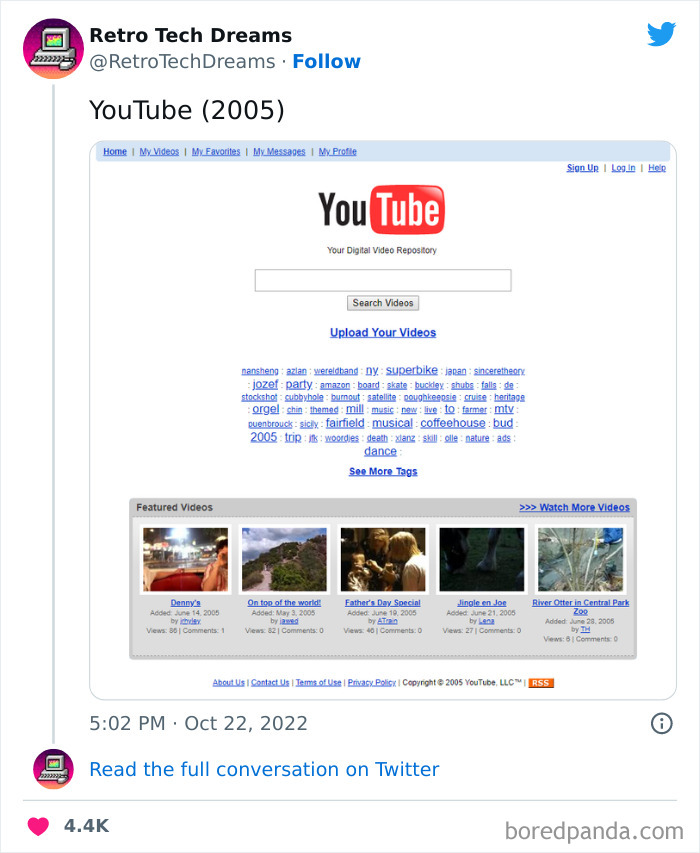Click the YouTube logo in the screenshot
This screenshot has width=700, height=853.
pyautogui.click(x=382, y=209)
